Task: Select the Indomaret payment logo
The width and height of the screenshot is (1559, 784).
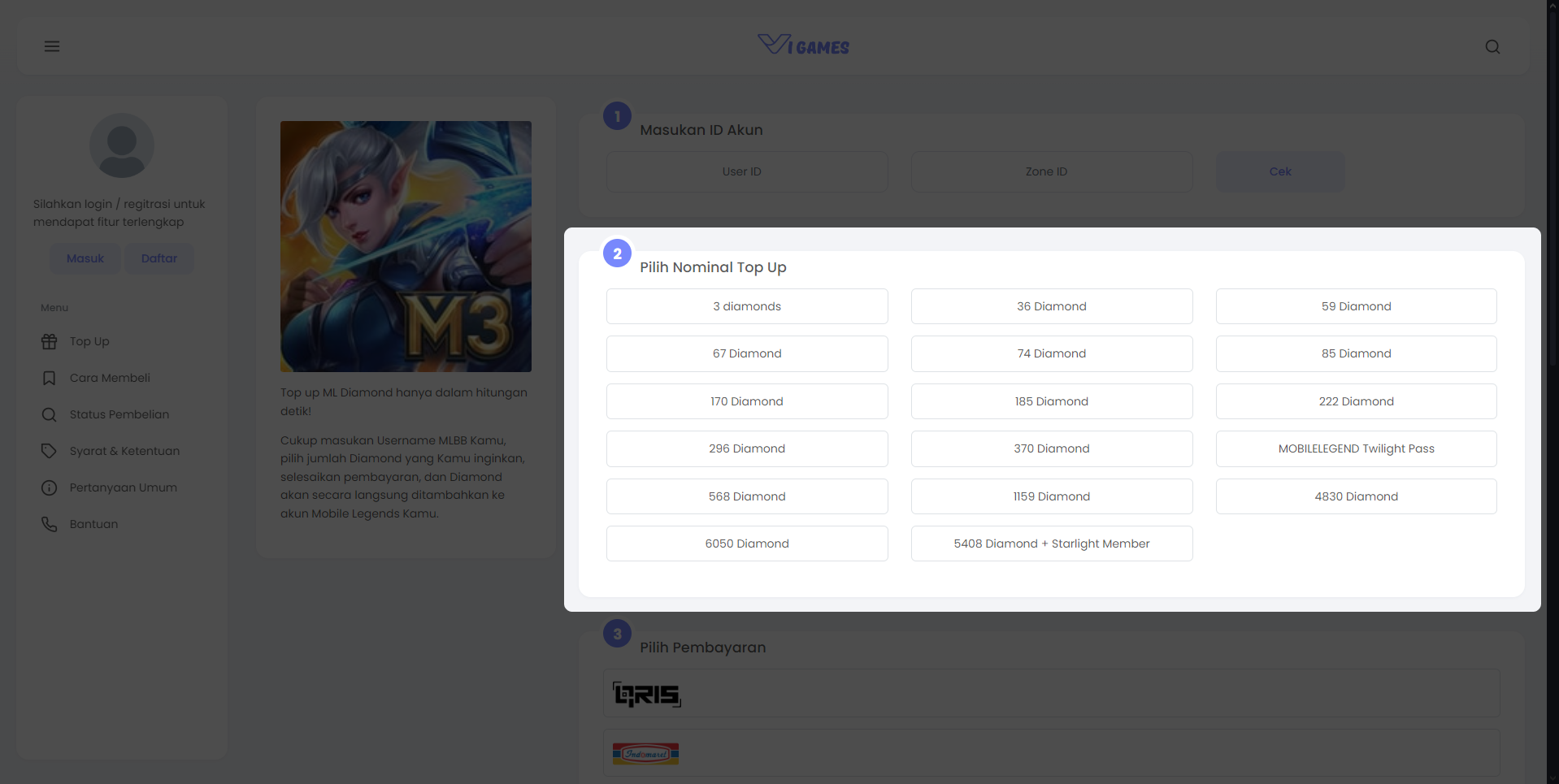Action: [645, 754]
